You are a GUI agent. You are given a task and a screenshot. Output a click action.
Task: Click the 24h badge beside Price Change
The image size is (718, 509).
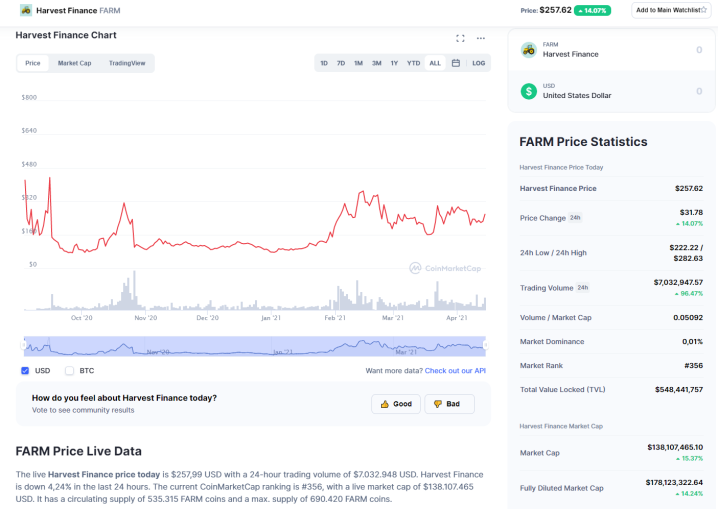(x=575, y=218)
